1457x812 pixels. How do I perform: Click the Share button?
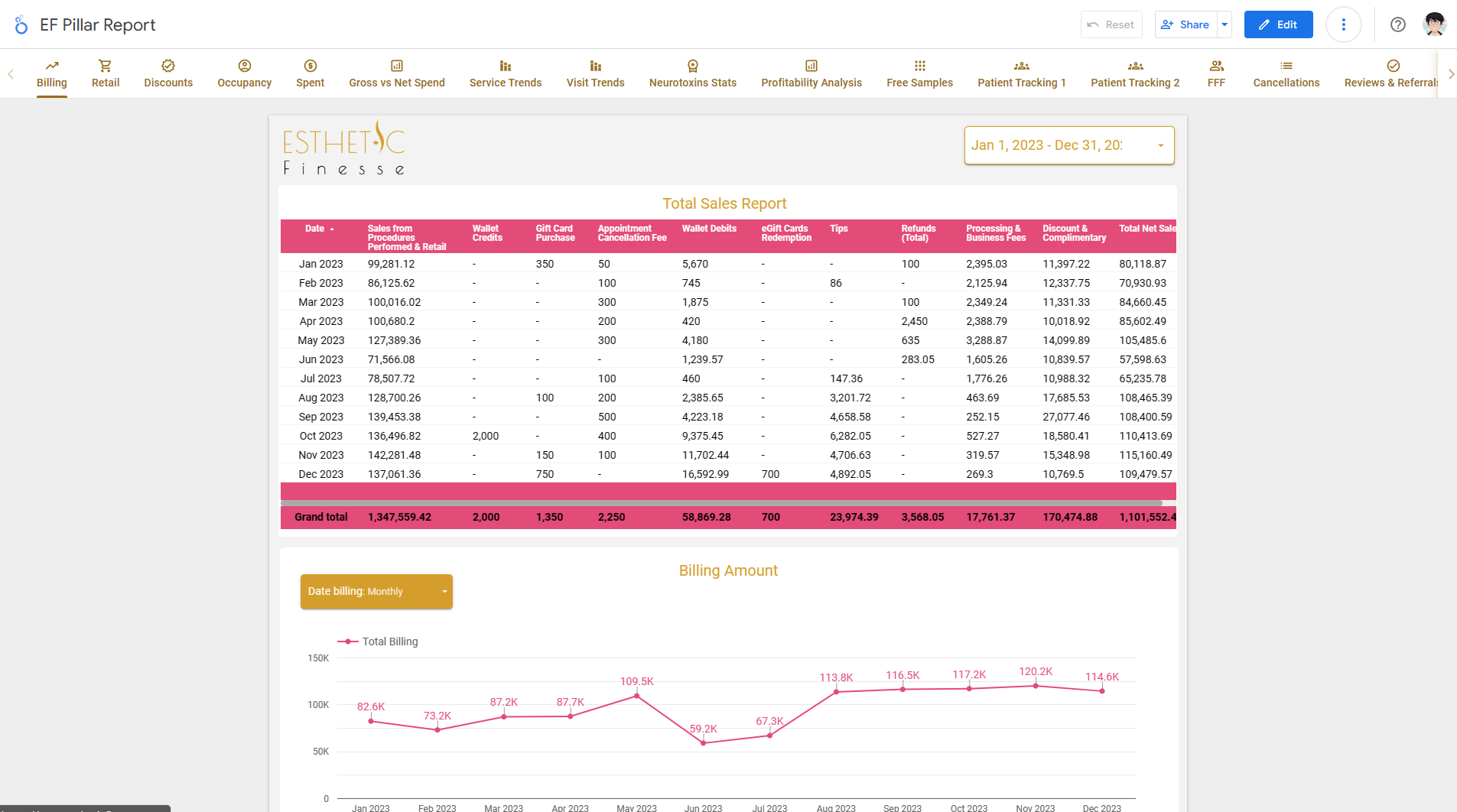1186,24
